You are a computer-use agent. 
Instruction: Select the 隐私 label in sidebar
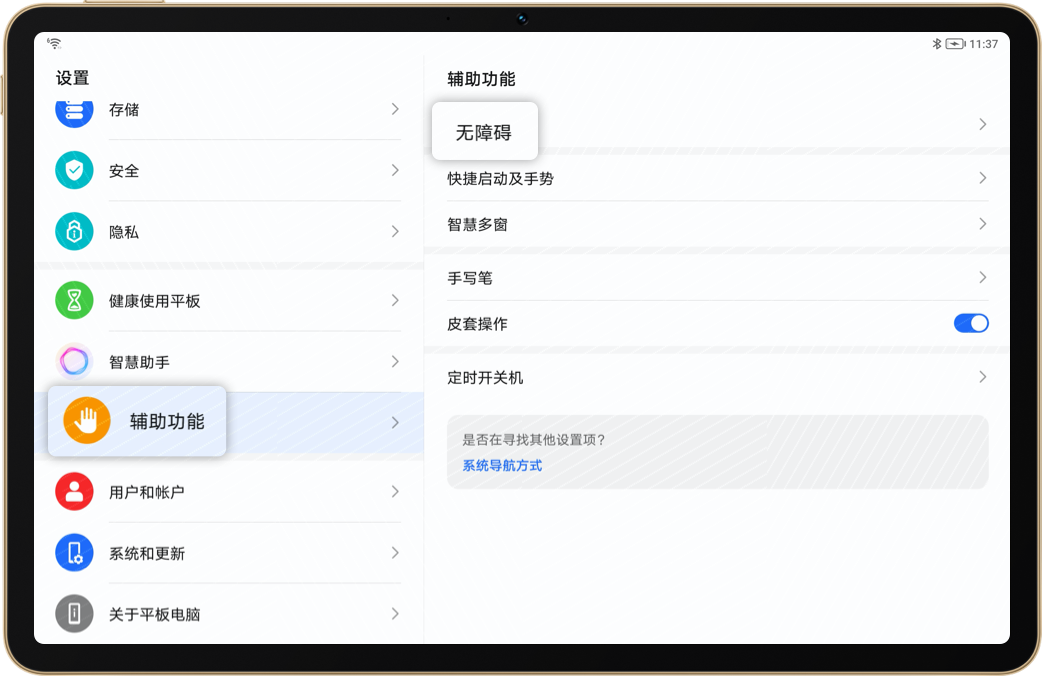[124, 232]
